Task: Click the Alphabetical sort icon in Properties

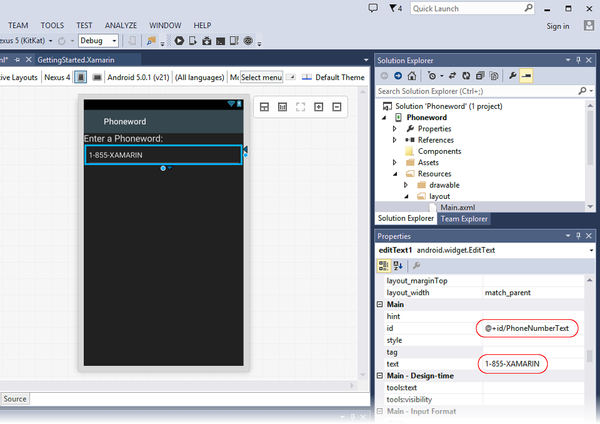Action: tap(398, 265)
